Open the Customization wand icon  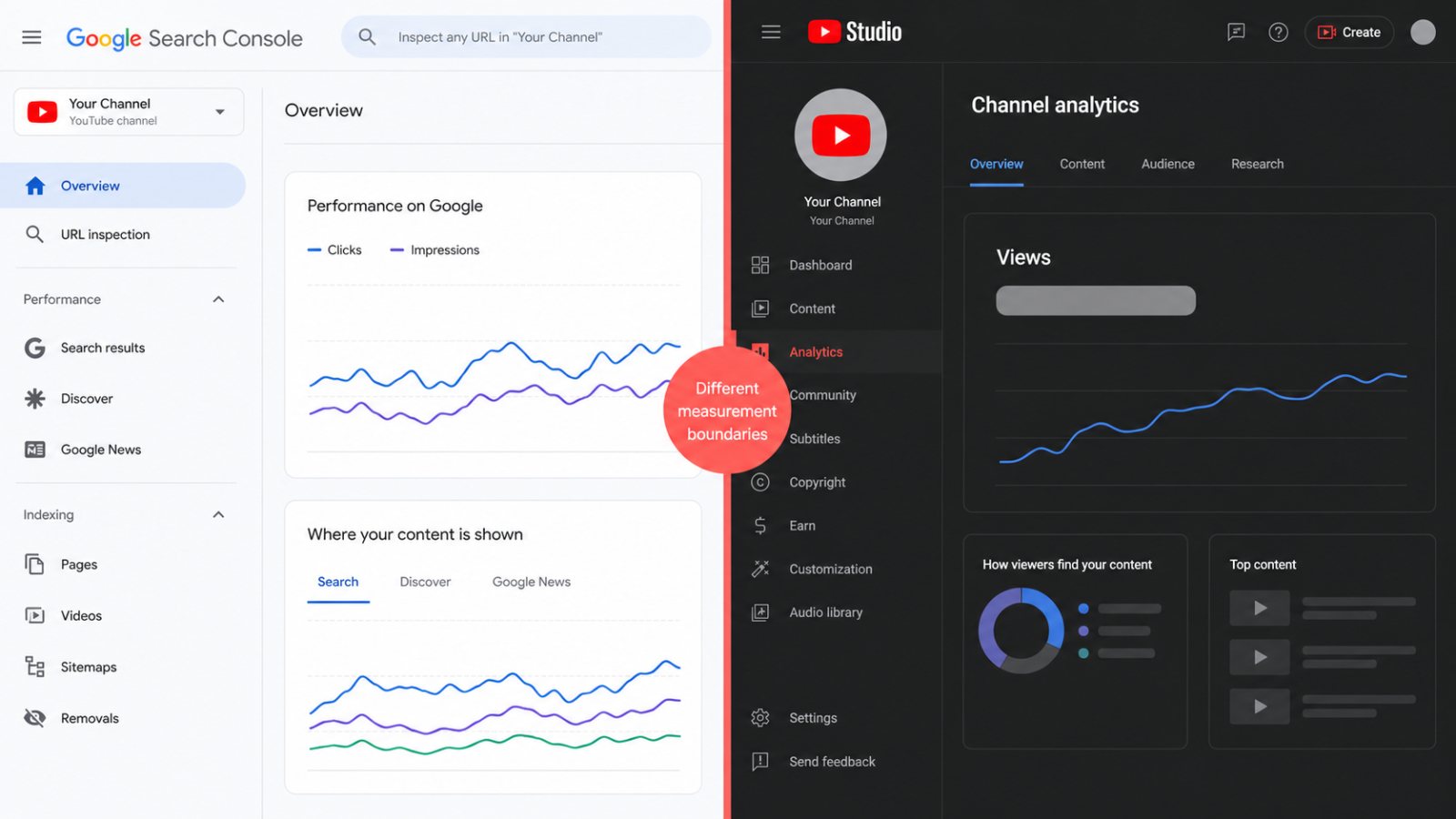(x=760, y=569)
